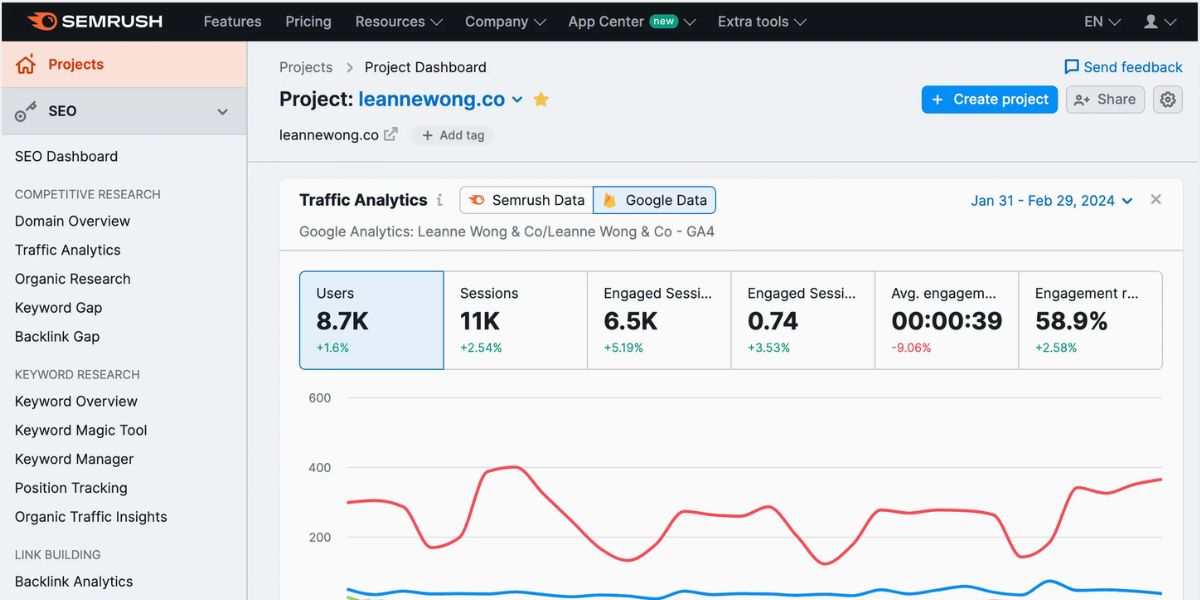Open sidebar Traffic Analytics link
The height and width of the screenshot is (600, 1200).
68,250
